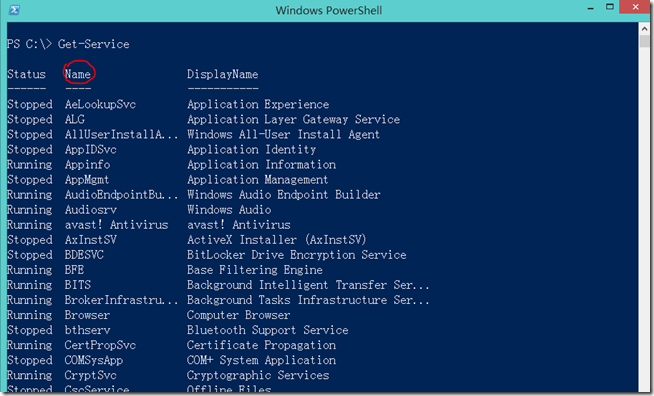Select the BrokerInfrastru... service name
Screen dimensions: 654x396
coord(121,300)
